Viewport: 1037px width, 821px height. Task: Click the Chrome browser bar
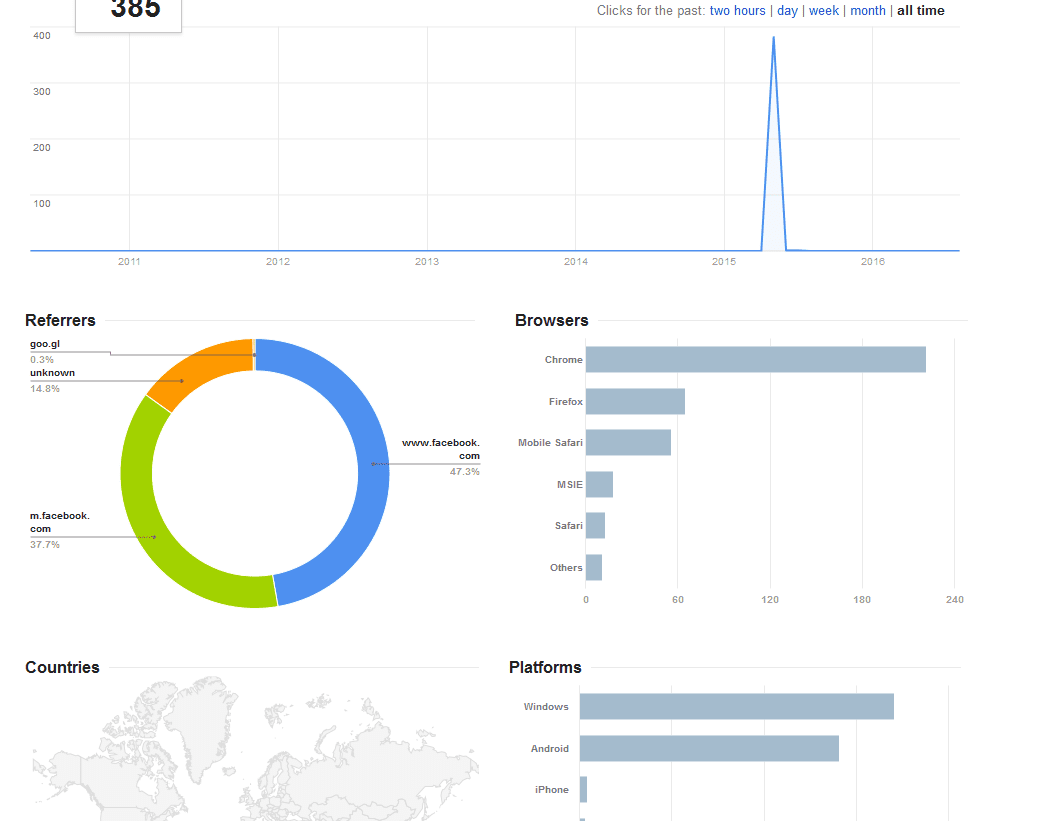(x=756, y=359)
